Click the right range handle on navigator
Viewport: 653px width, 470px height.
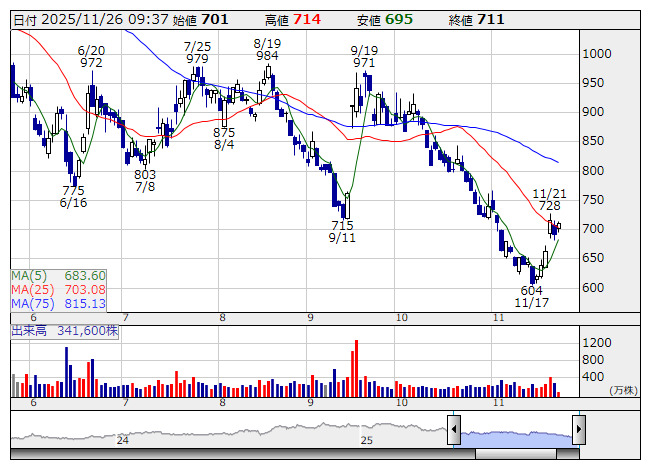click(579, 430)
